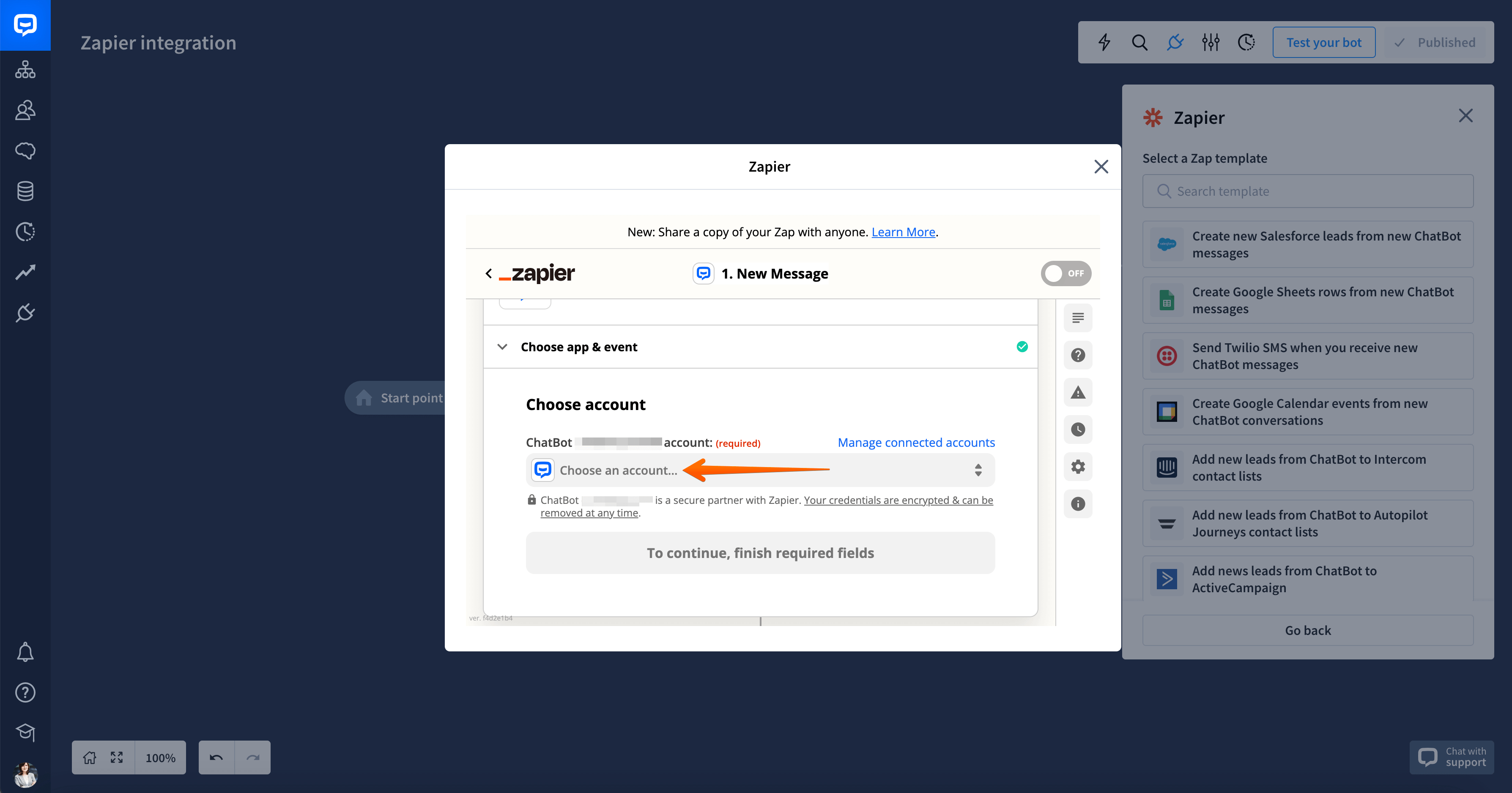Click the search magnifier in top toolbar
Viewport: 1512px width, 793px height.
click(x=1139, y=42)
